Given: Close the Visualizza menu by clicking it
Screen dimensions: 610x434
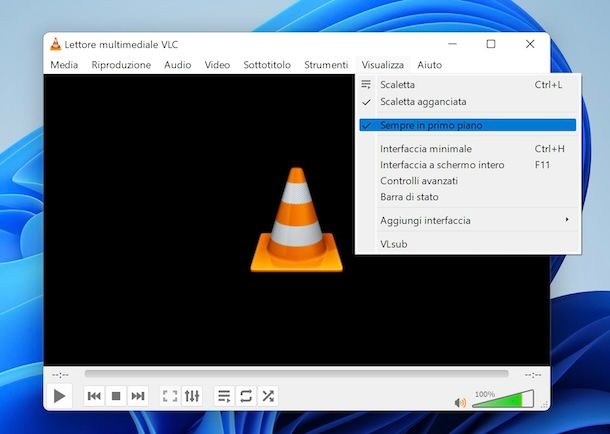Looking at the screenshot, I should (x=382, y=65).
